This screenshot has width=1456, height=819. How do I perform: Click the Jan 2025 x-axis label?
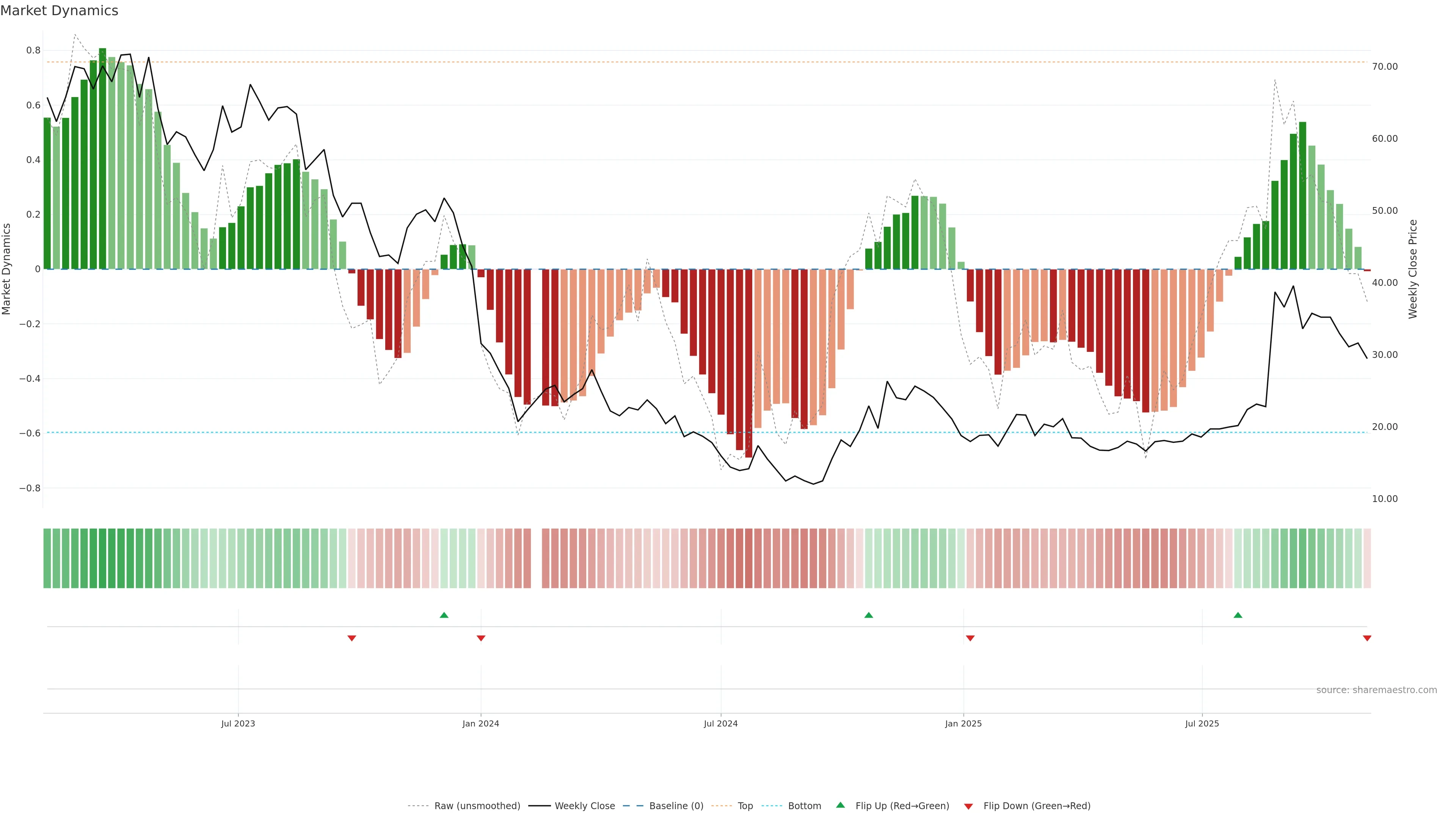point(963,723)
